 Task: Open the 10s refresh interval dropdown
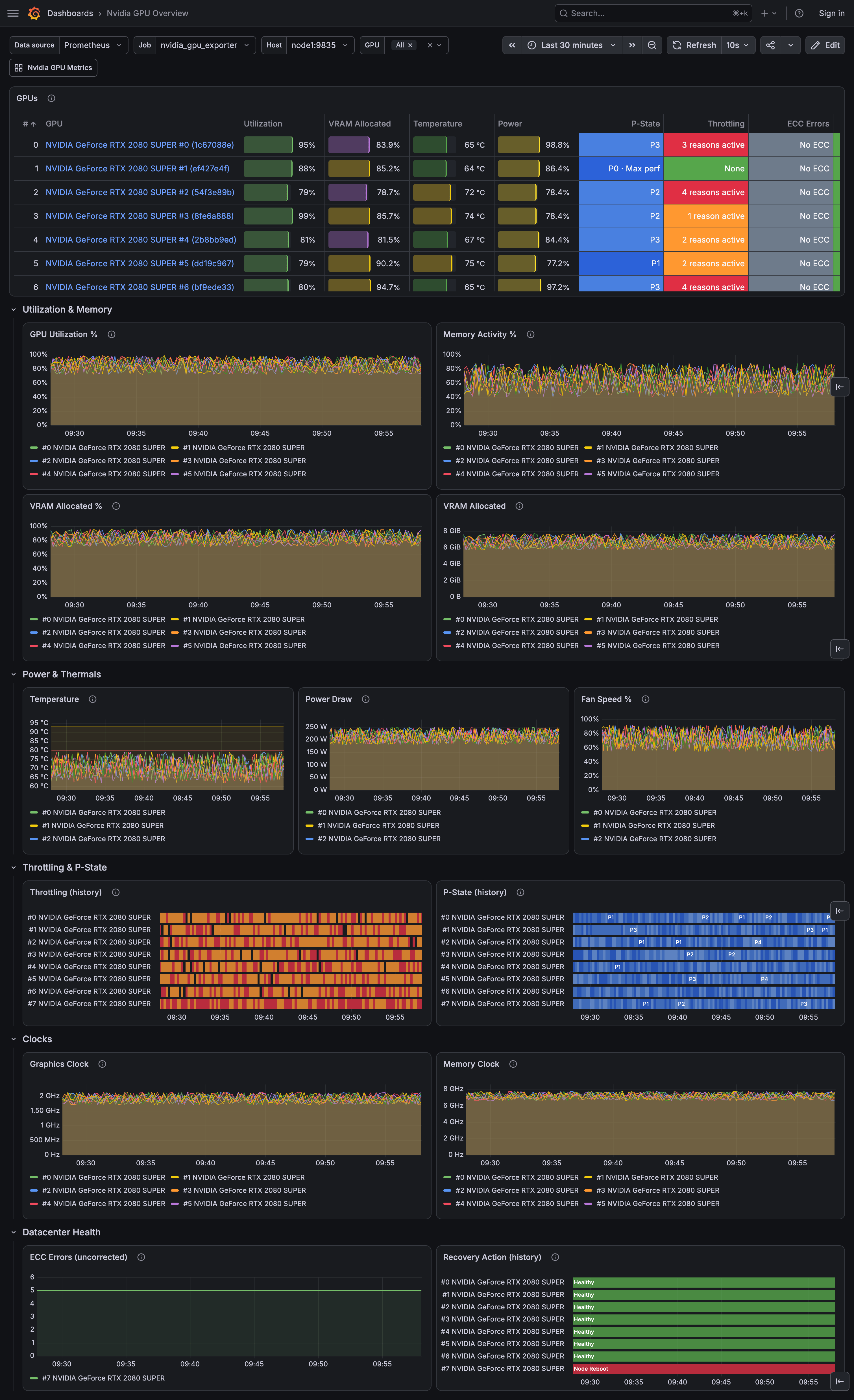click(738, 45)
